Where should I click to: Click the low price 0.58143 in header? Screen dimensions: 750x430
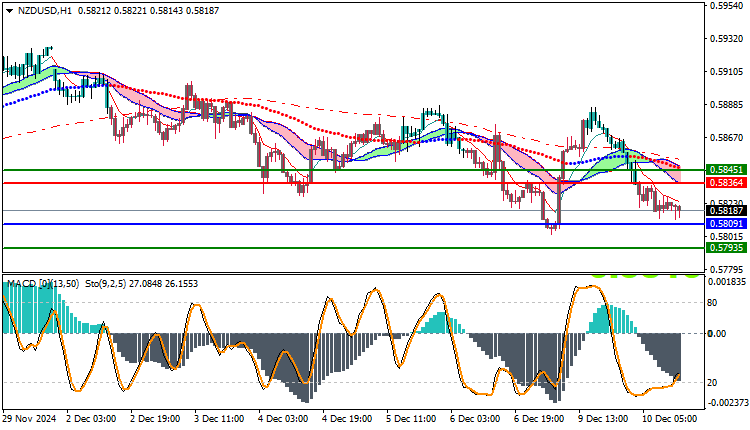[x=166, y=10]
